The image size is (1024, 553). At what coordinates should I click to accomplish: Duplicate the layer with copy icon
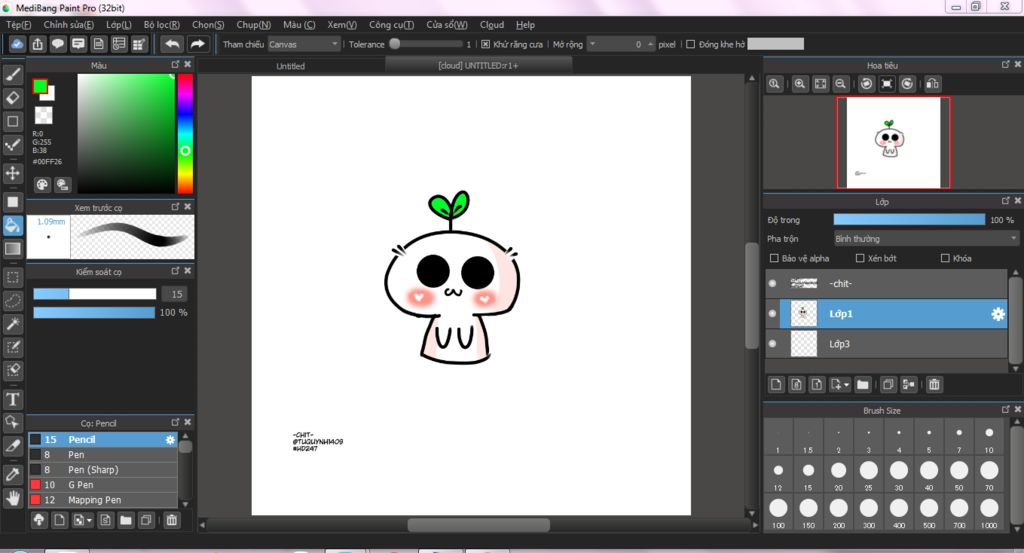(x=888, y=385)
